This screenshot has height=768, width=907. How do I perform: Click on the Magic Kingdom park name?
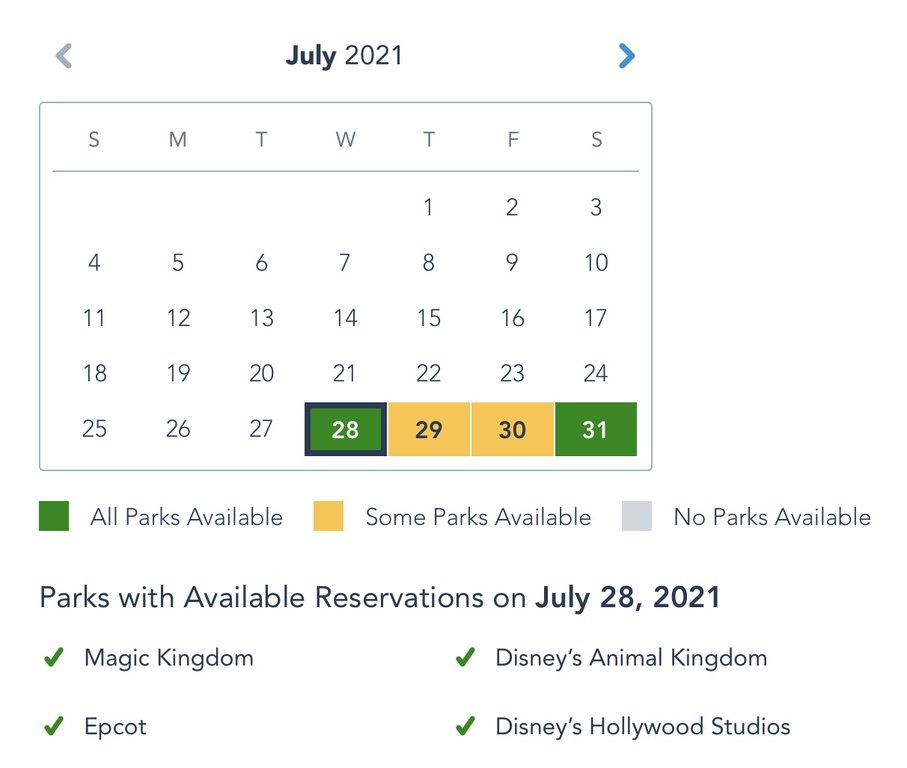(169, 658)
